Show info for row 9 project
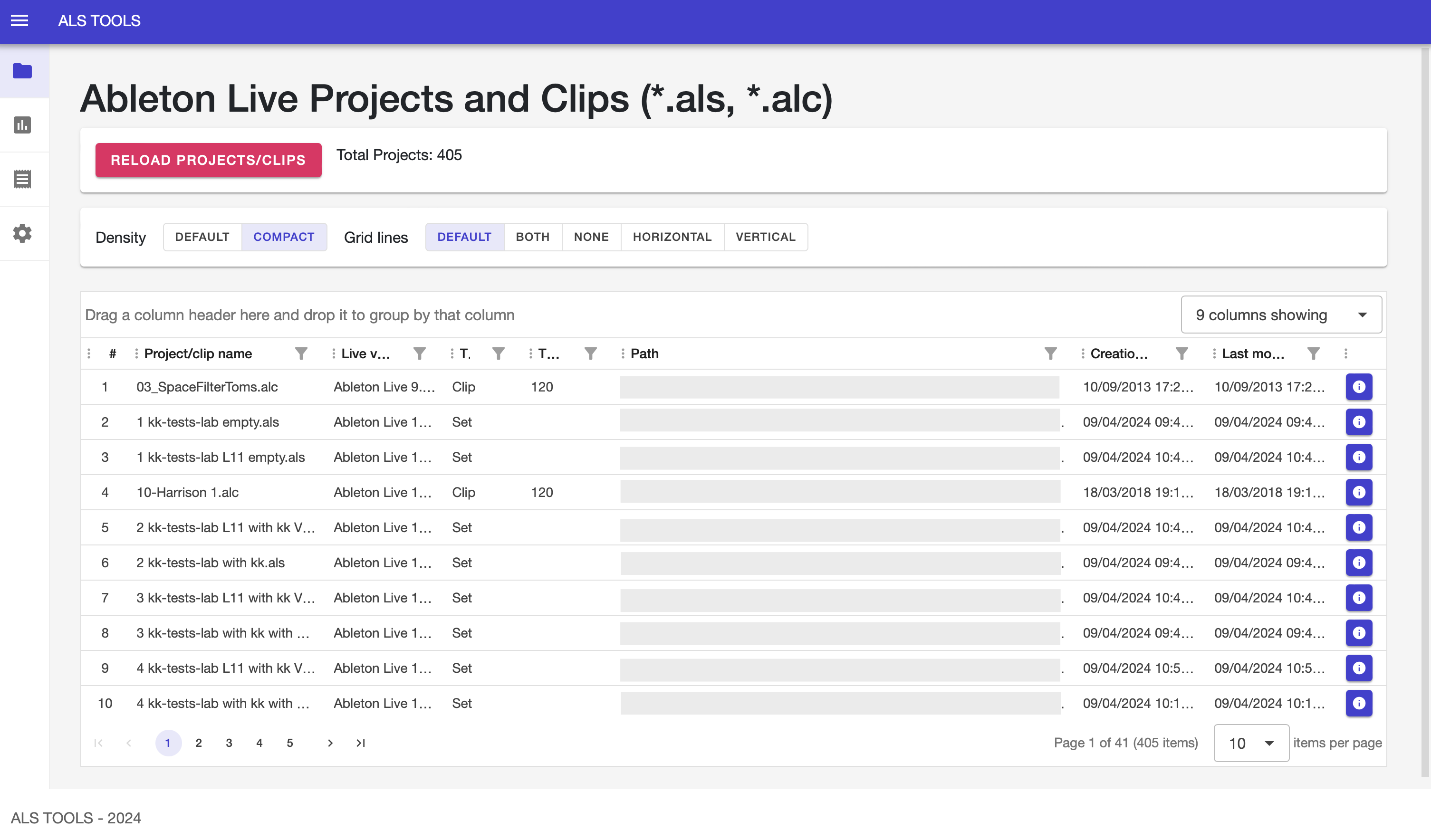Screen dimensions: 1431x840 (x=1359, y=668)
